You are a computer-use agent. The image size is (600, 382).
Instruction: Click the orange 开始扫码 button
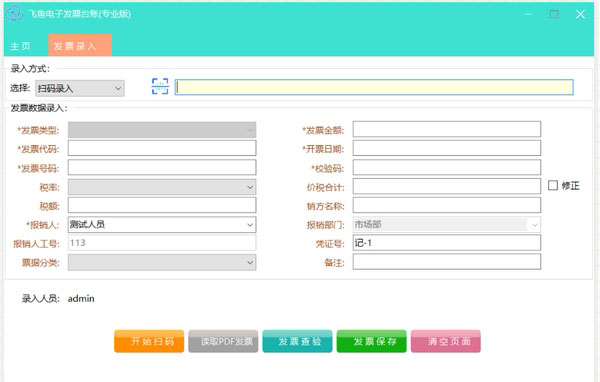click(x=149, y=341)
